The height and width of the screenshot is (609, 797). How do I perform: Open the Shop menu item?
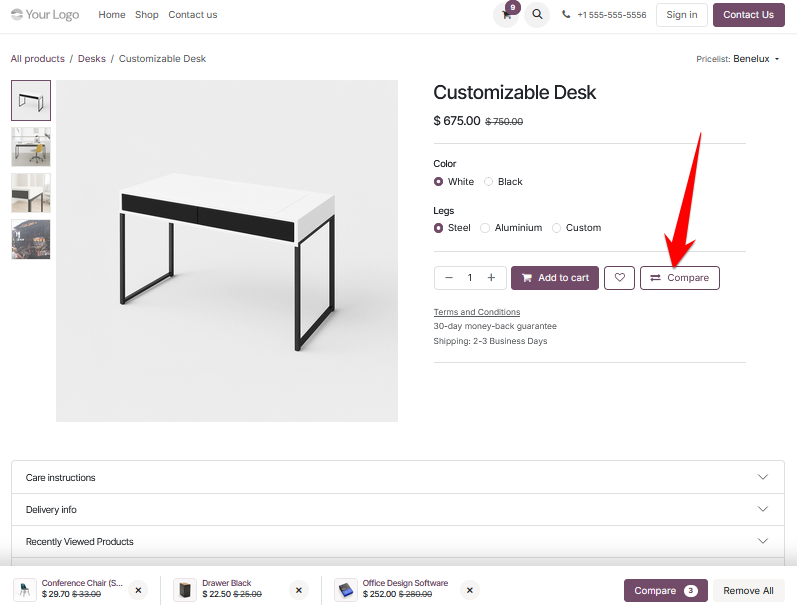point(147,15)
